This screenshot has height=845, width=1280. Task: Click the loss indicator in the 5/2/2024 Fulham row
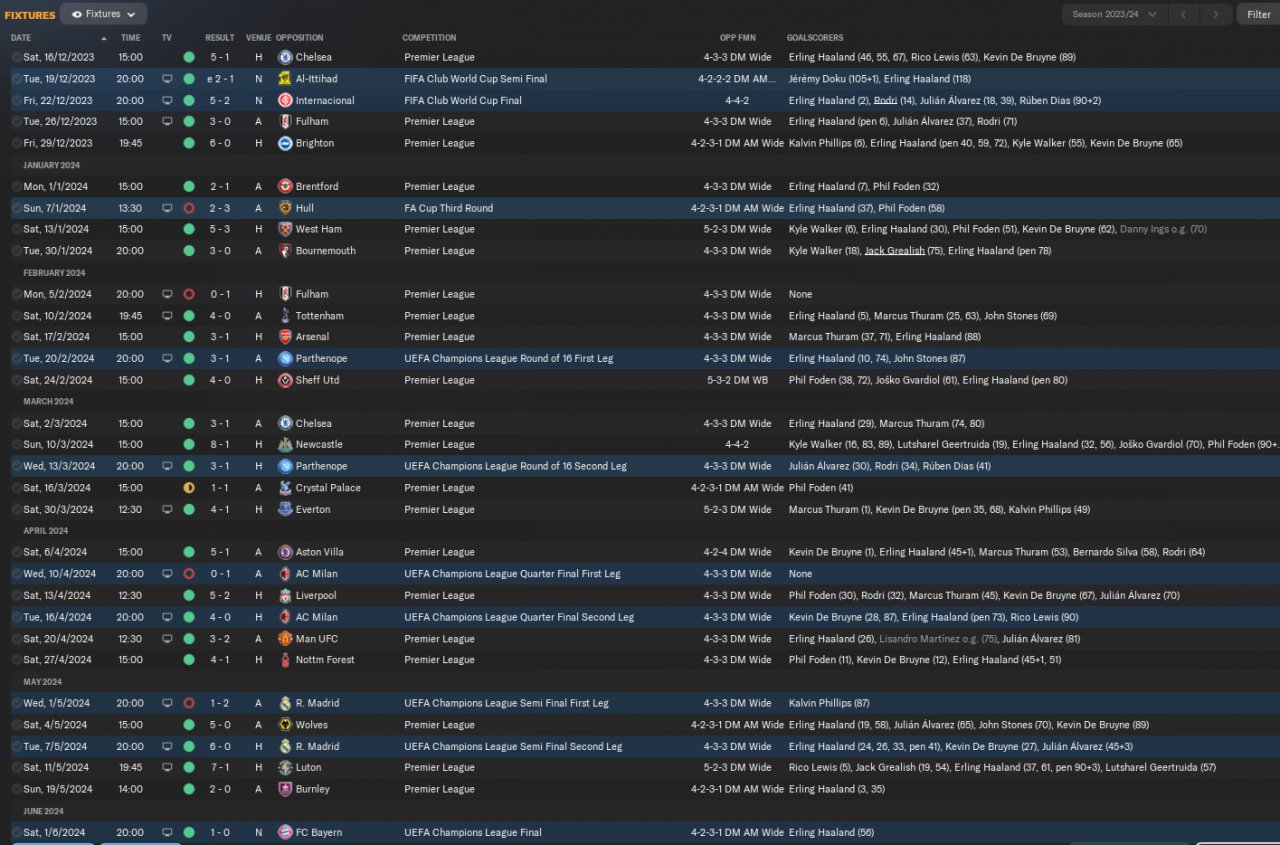189,294
